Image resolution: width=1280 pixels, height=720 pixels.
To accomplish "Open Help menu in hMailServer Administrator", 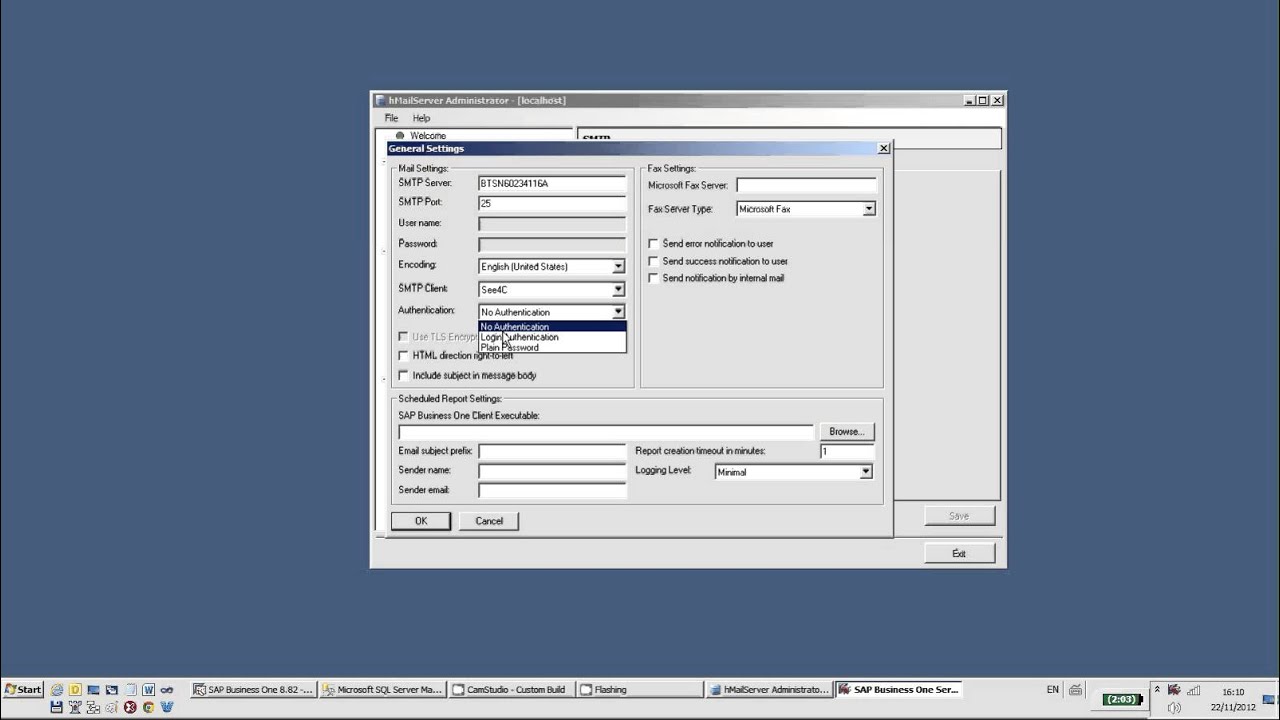I will coord(421,118).
